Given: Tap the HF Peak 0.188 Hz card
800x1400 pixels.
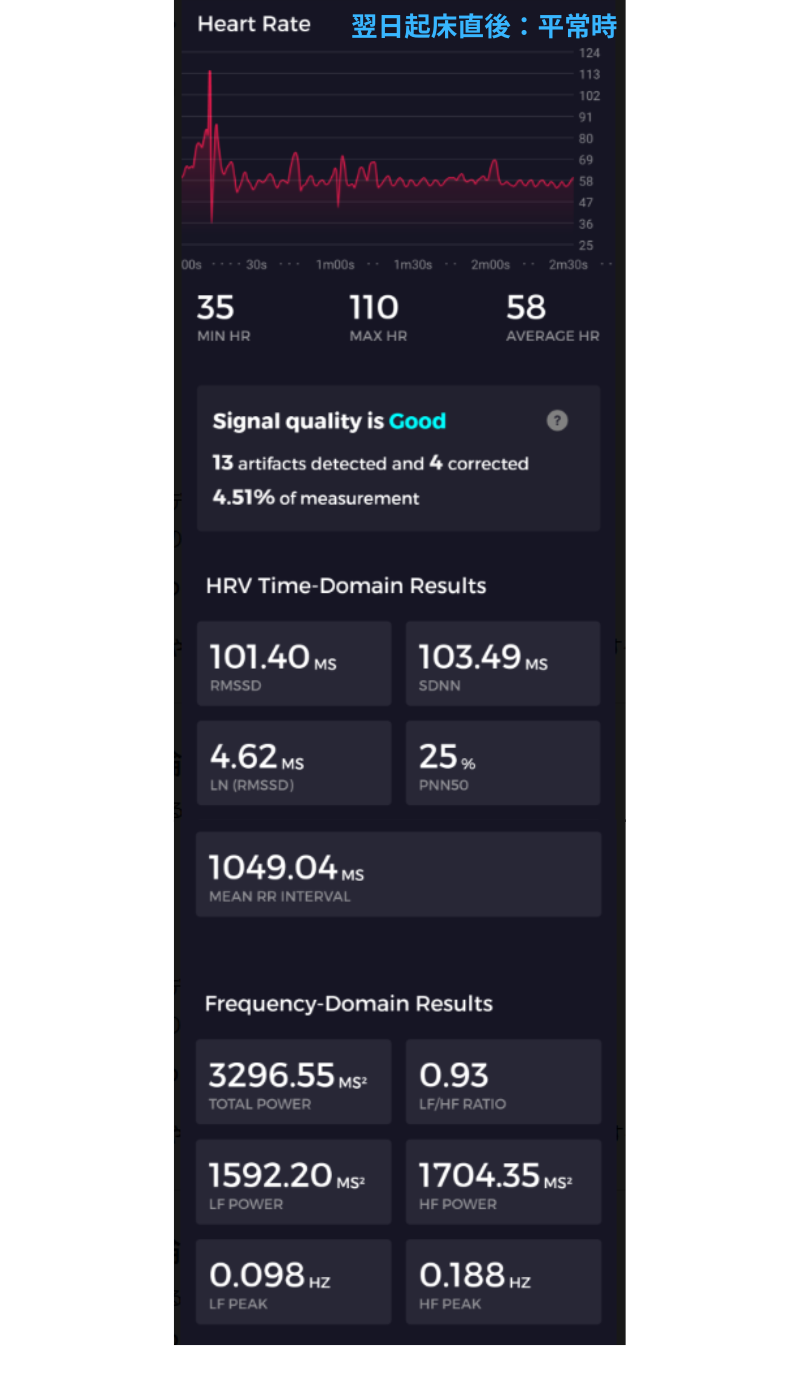Looking at the screenshot, I should click(502, 1282).
